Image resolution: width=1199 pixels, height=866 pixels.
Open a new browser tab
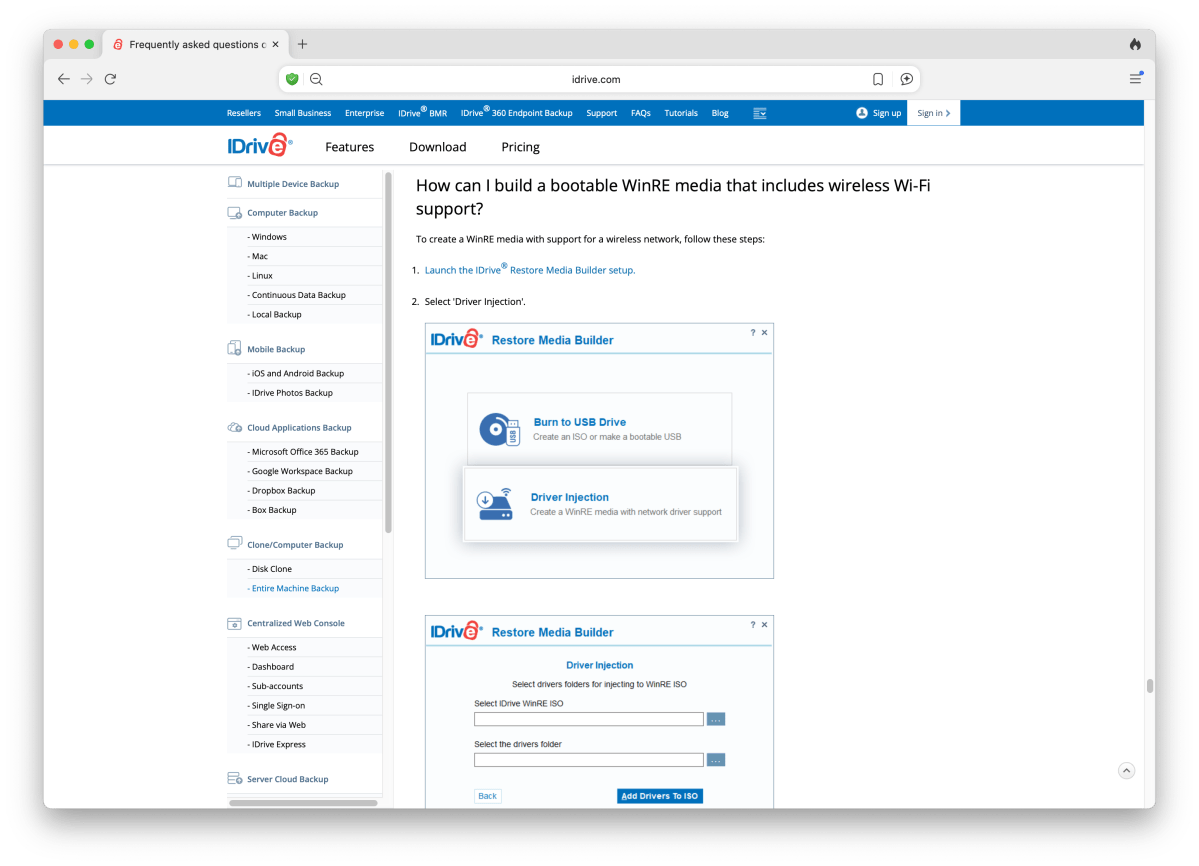[x=303, y=44]
